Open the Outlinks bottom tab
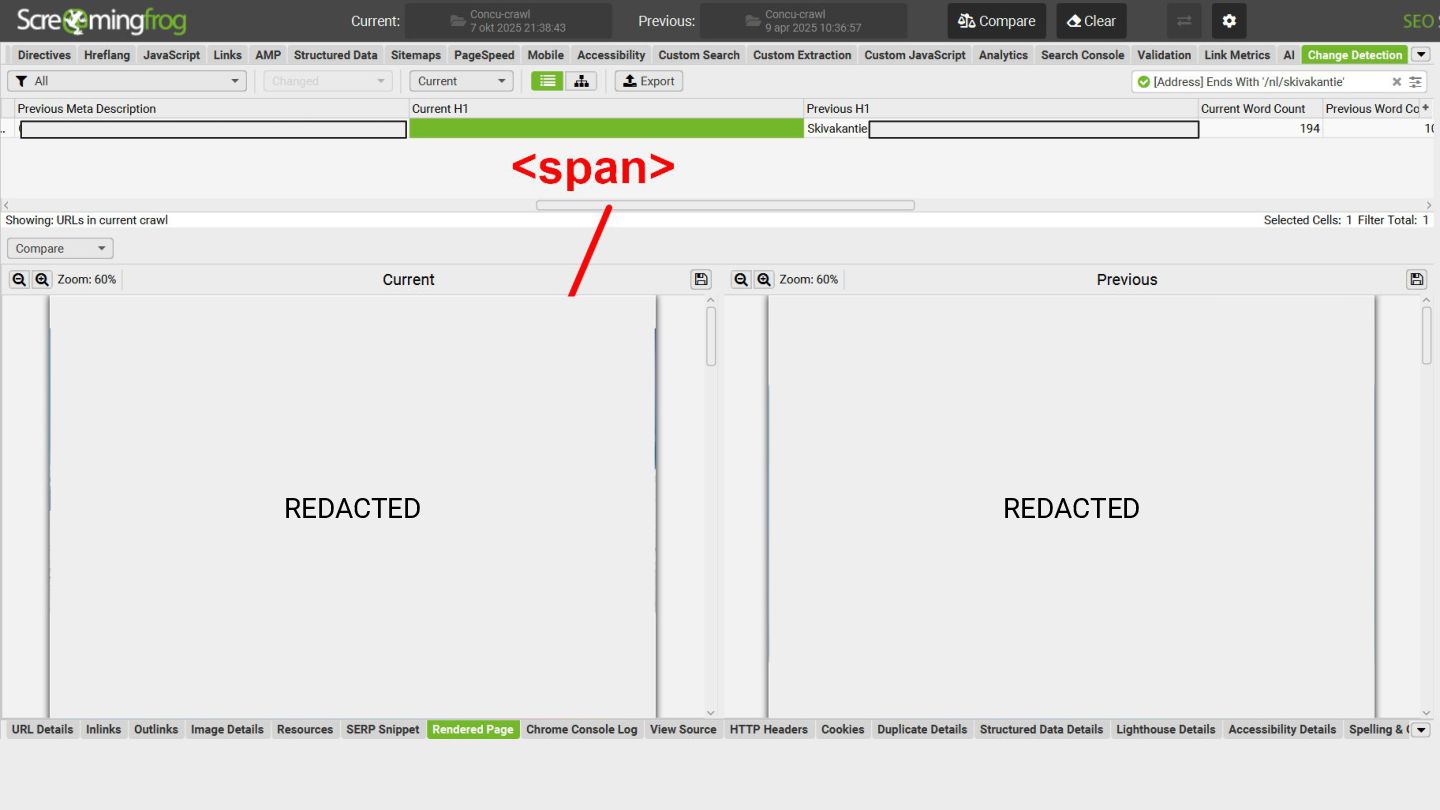The image size is (1440, 810). [156, 730]
